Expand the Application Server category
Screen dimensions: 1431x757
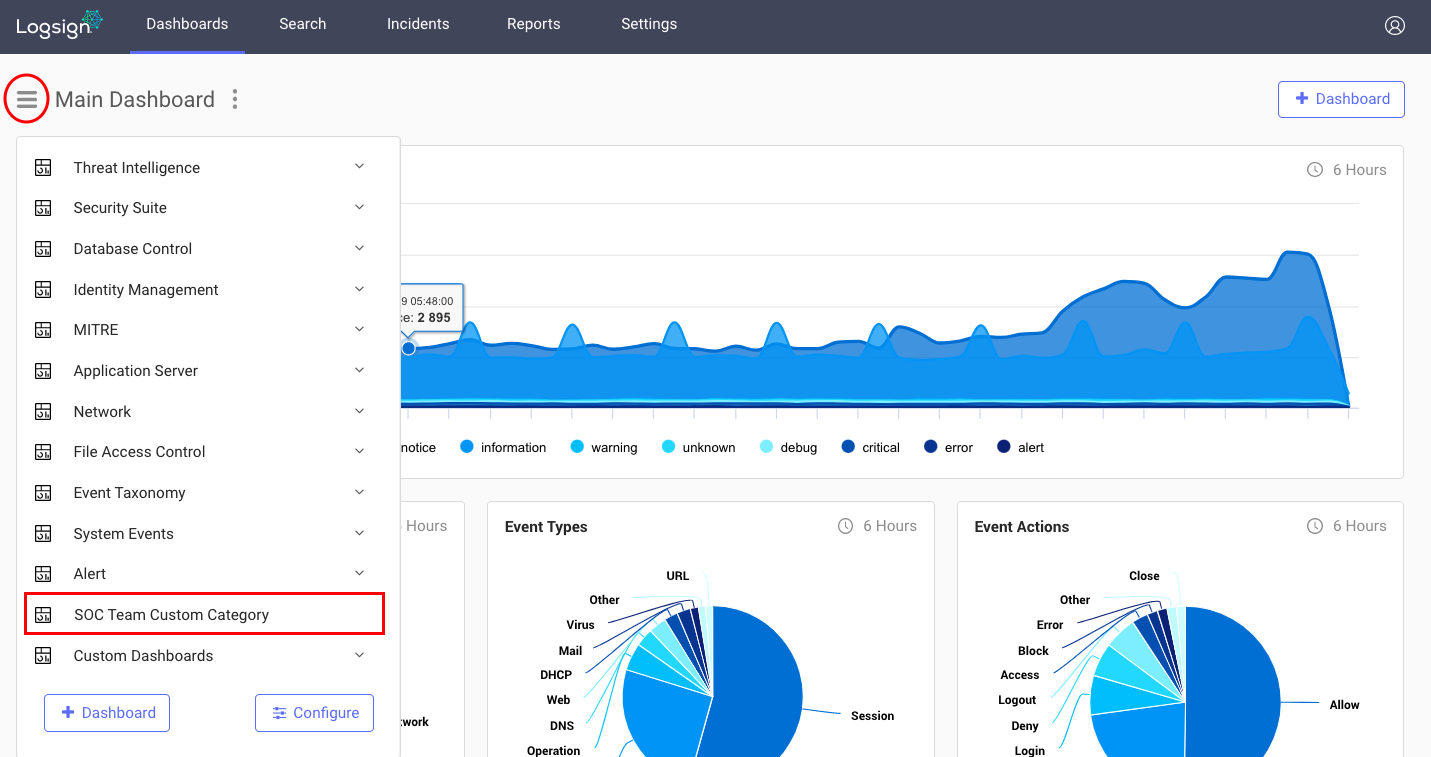pyautogui.click(x=360, y=370)
